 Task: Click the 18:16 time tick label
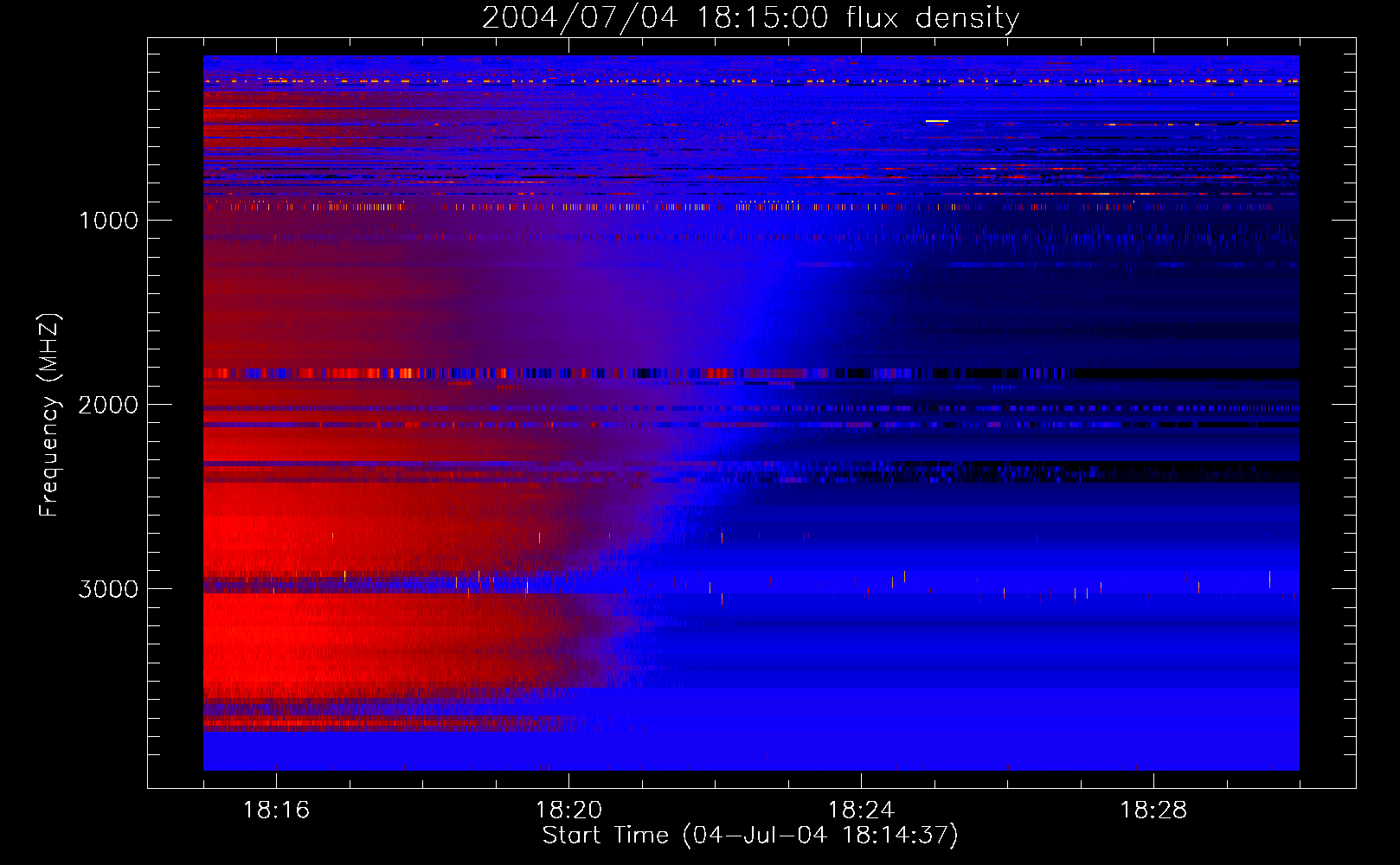click(276, 811)
